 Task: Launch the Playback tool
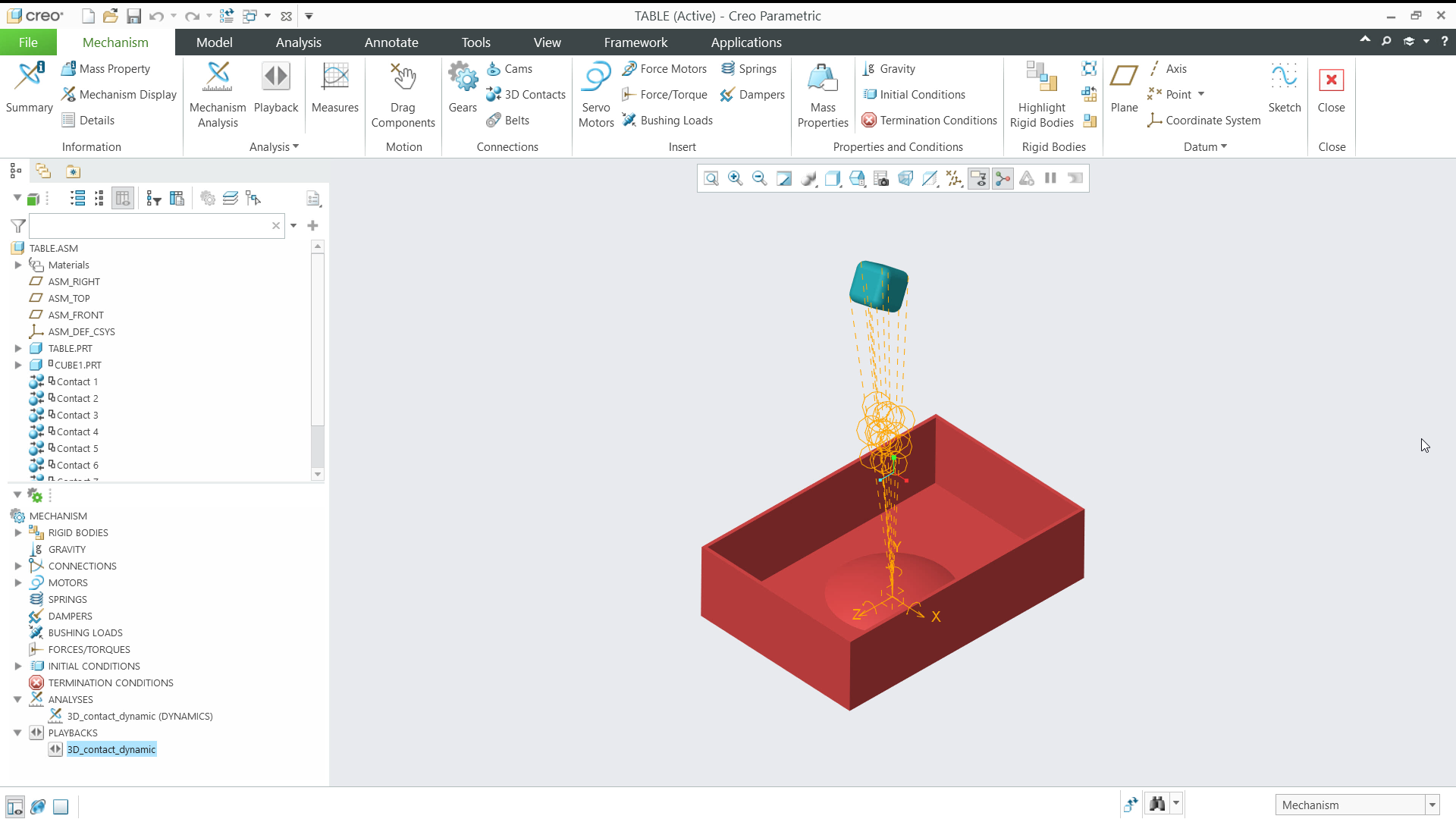click(x=276, y=88)
